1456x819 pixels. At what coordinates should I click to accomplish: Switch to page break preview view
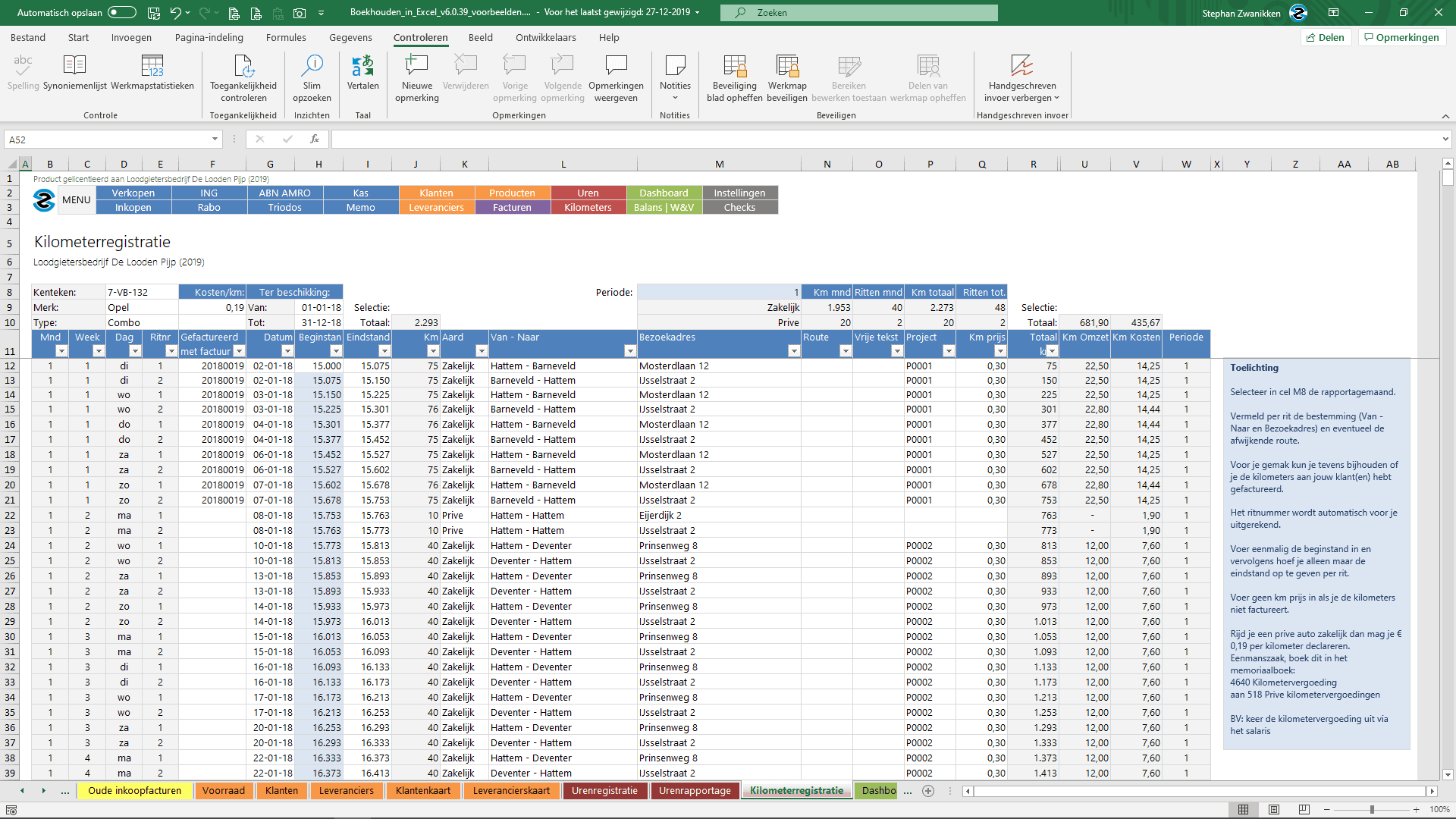[1304, 810]
